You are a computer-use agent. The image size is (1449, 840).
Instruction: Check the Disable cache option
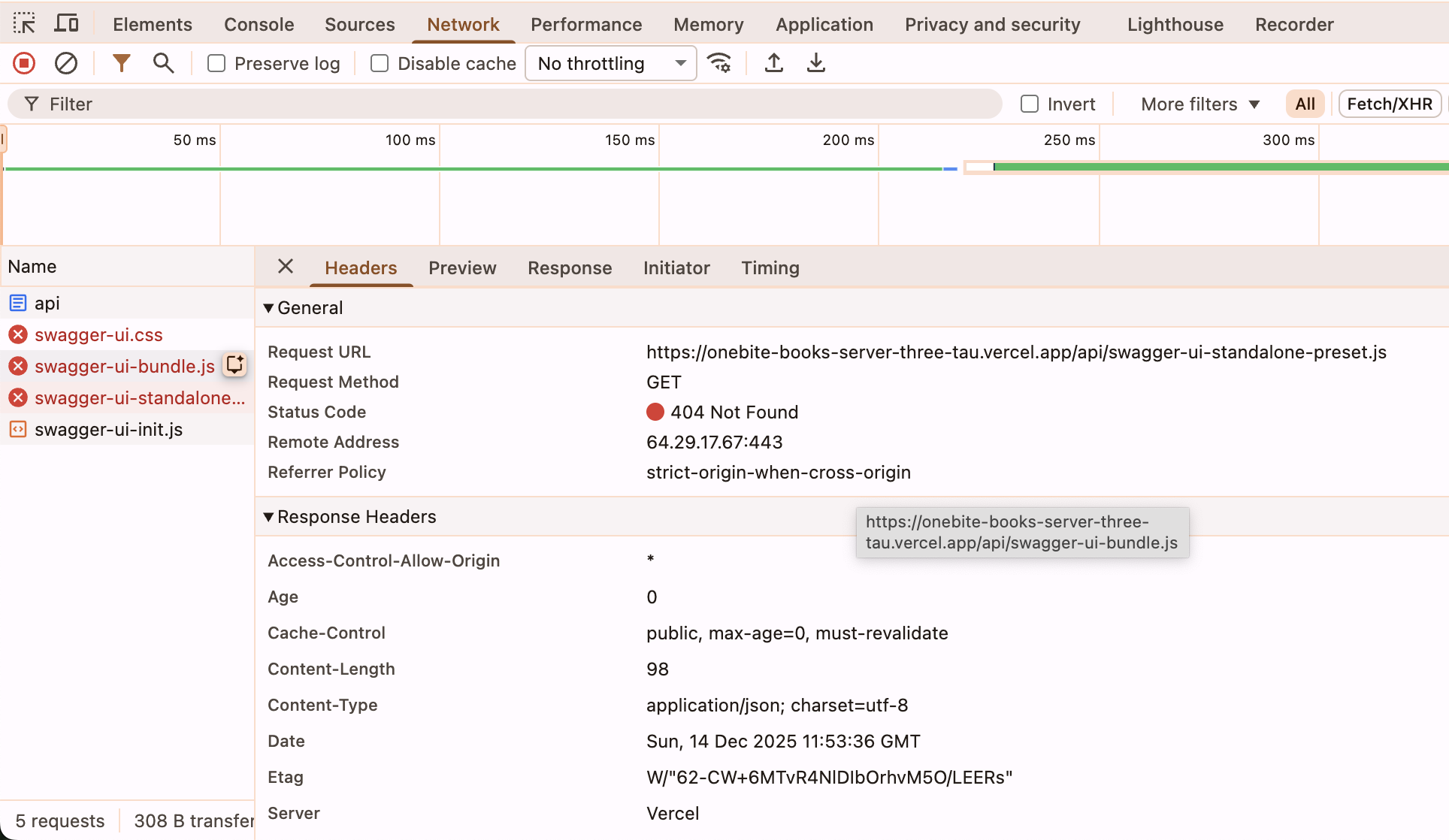click(380, 64)
